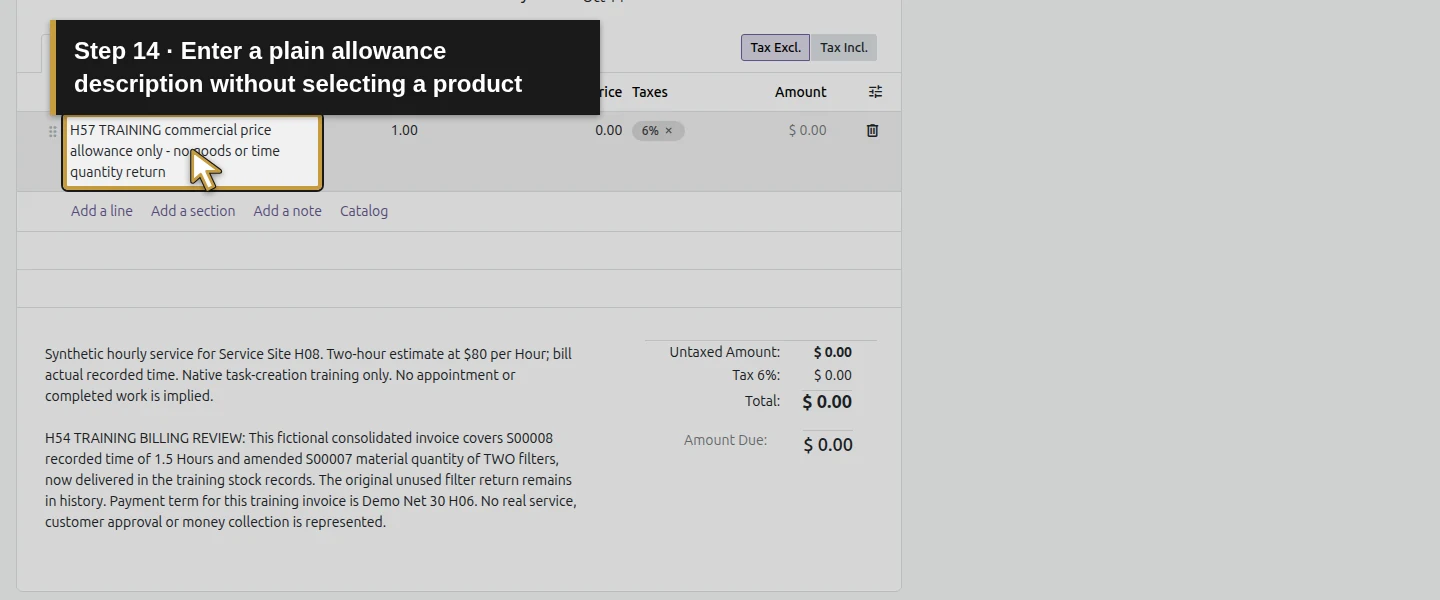1440x600 pixels.
Task: Select the quantity cell 1.00
Action: (x=404, y=130)
